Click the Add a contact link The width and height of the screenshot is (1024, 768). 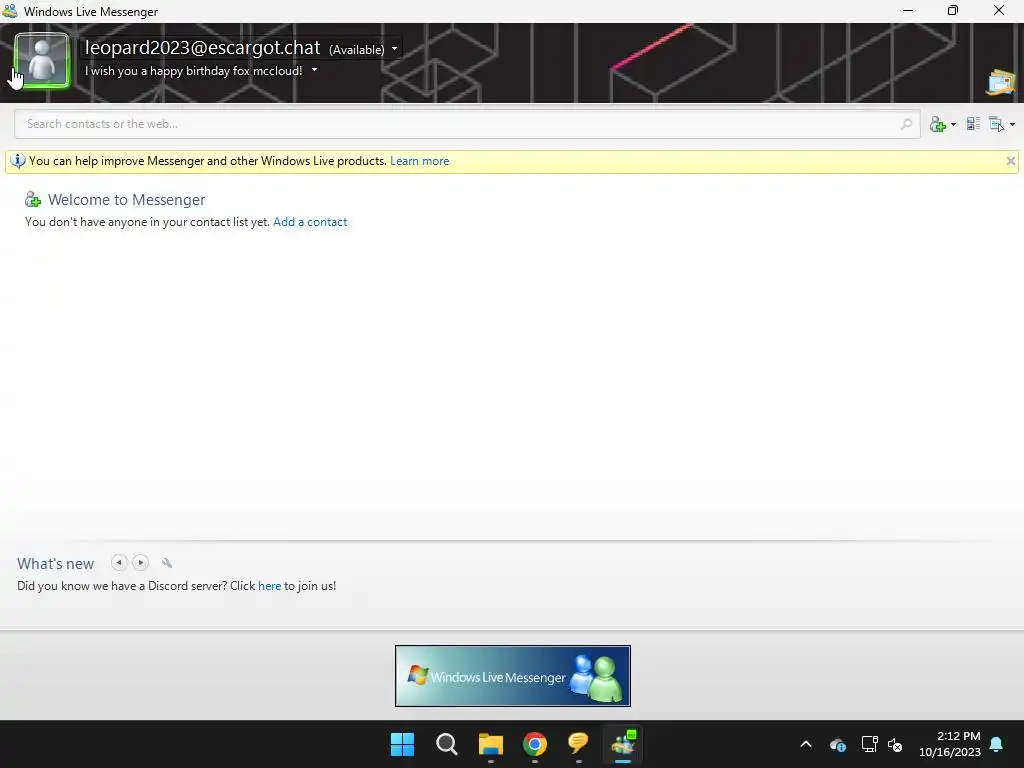click(x=310, y=222)
